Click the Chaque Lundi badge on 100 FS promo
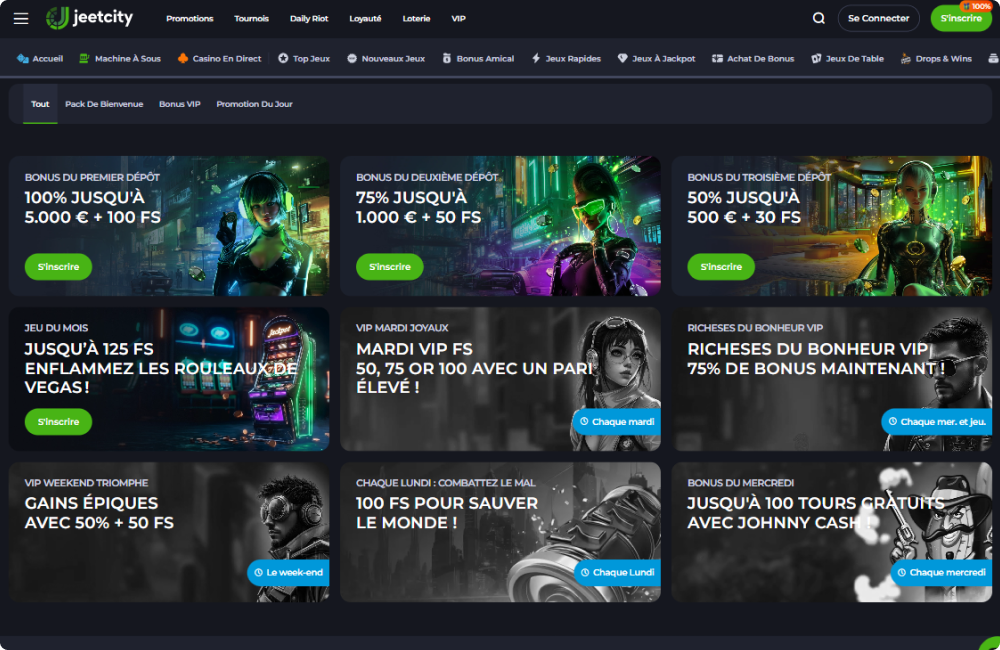The height and width of the screenshot is (650, 1000). (616, 572)
